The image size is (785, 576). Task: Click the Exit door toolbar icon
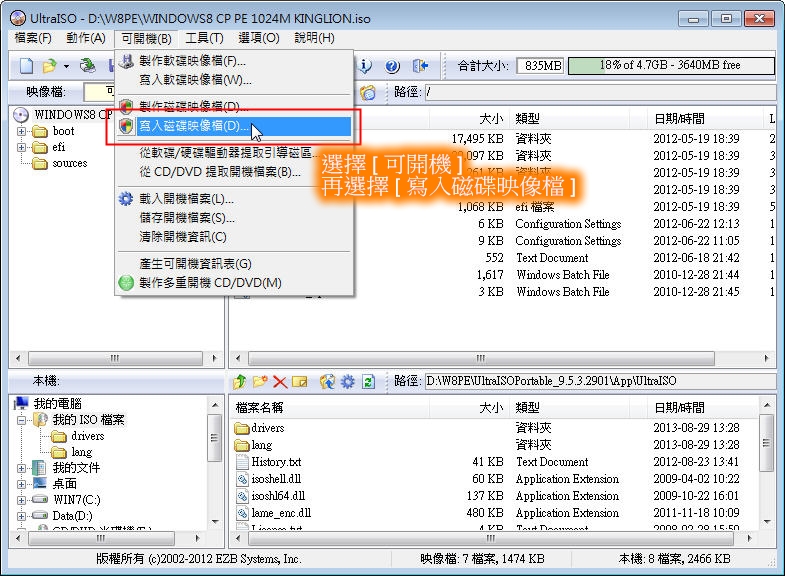pyautogui.click(x=420, y=66)
